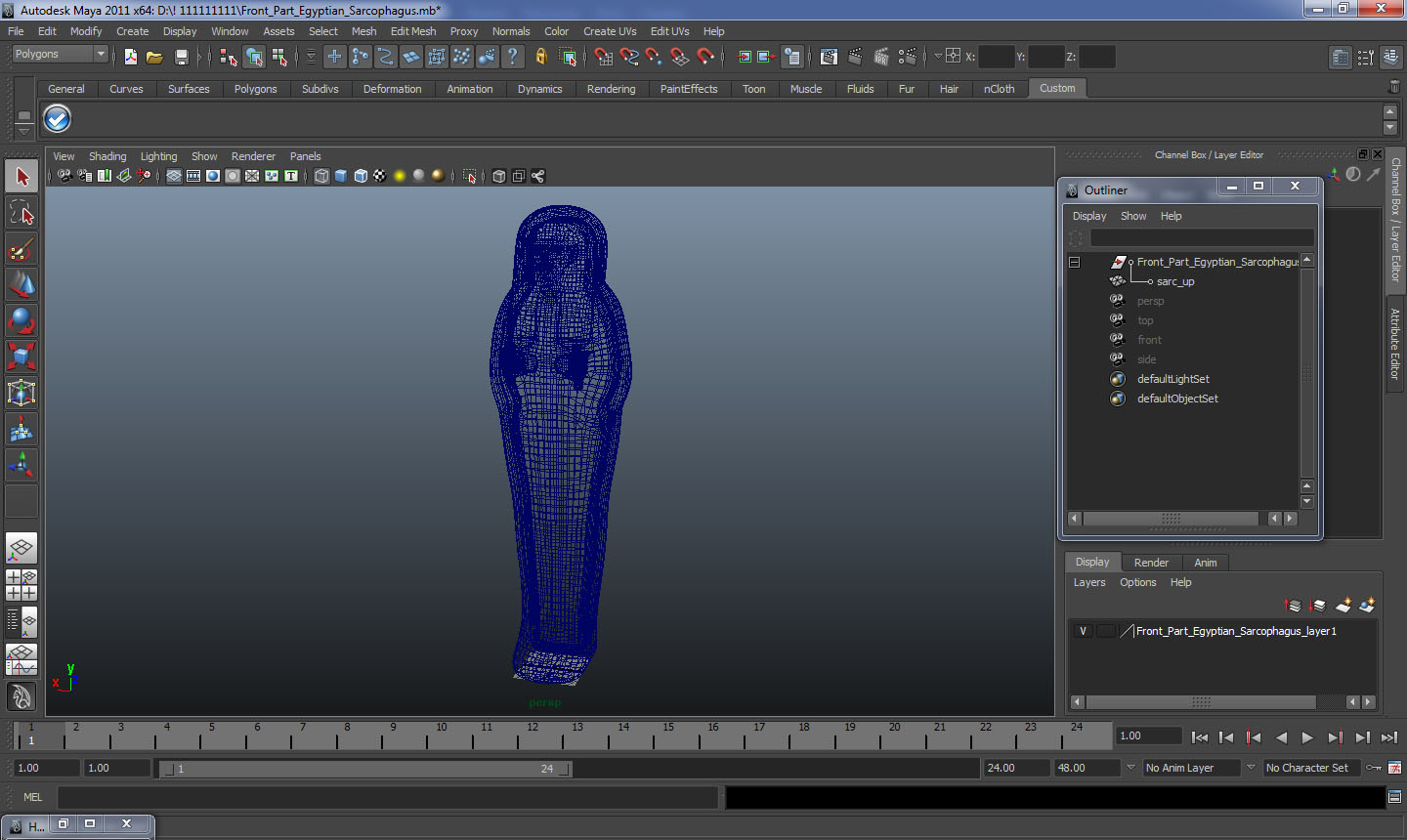Open the Anim Layer dropdown arrow
This screenshot has width=1407, height=840.
[x=1130, y=768]
